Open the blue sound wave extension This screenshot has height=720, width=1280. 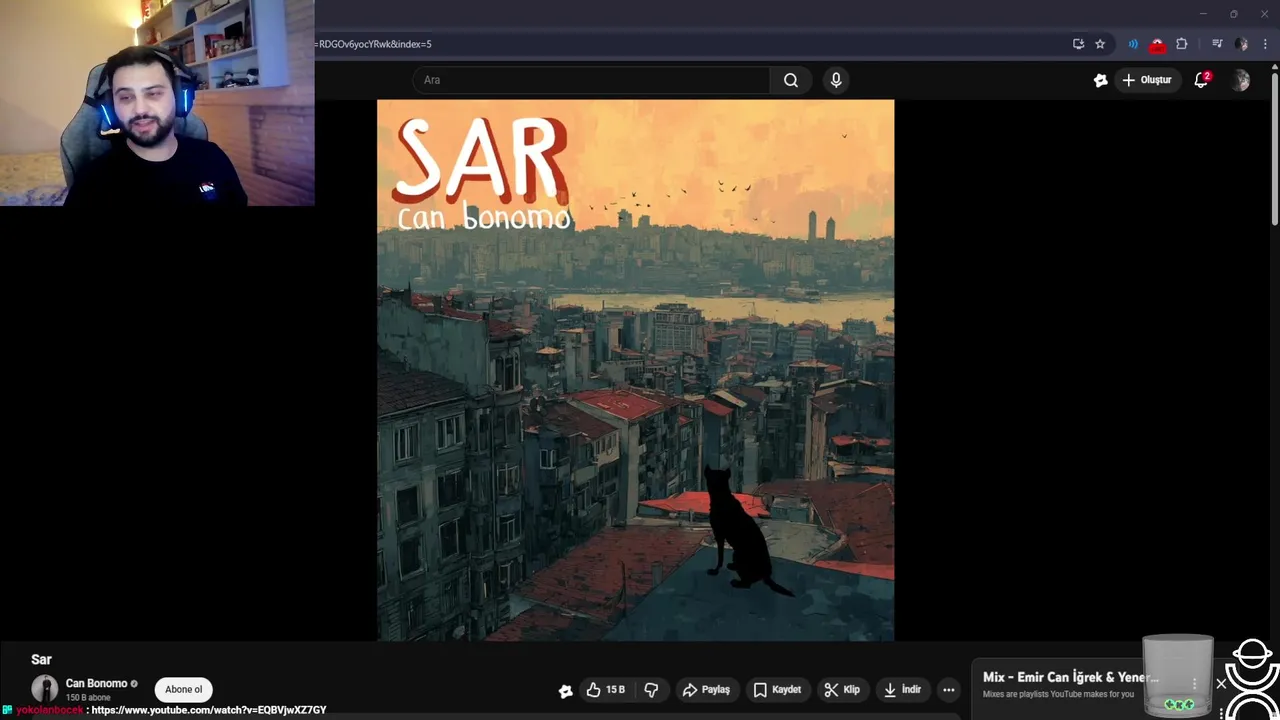point(1133,44)
